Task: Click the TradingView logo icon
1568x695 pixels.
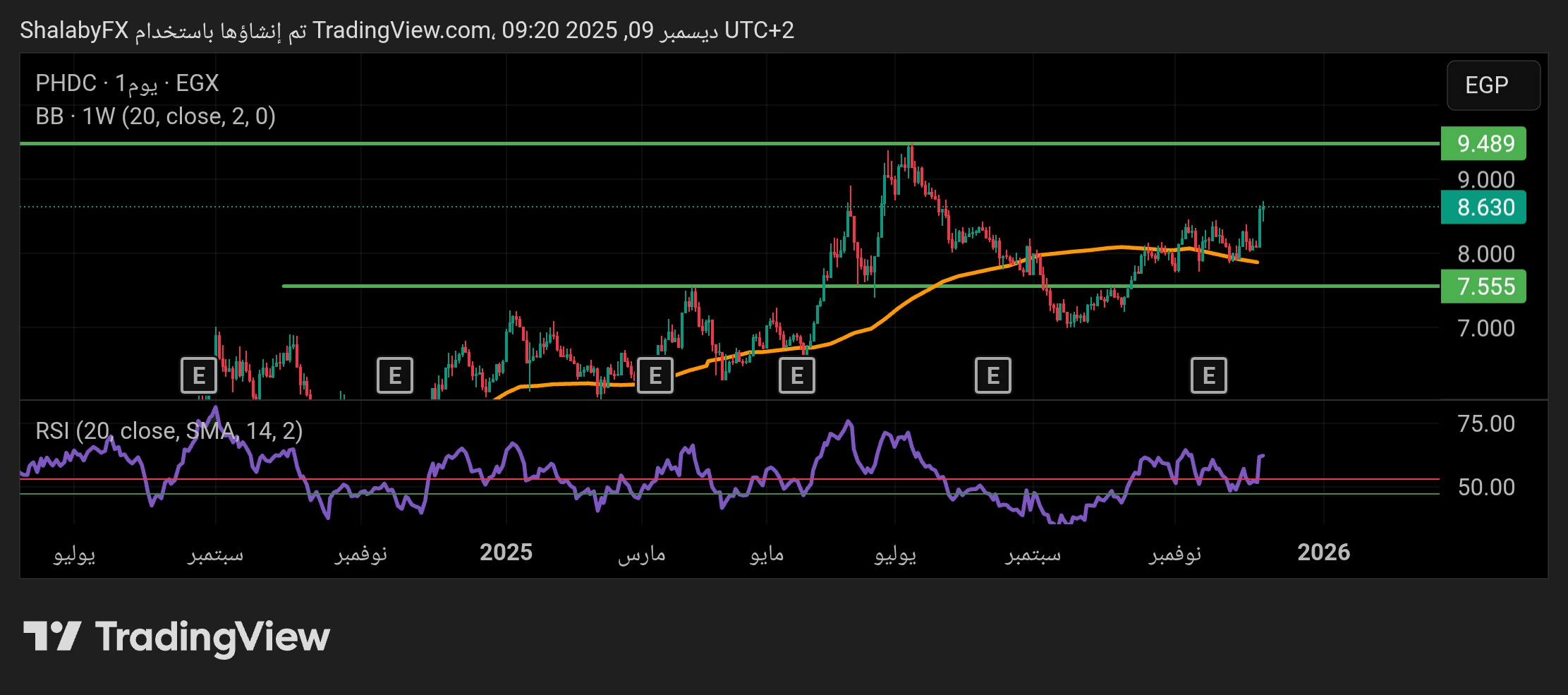Action: coord(52,636)
